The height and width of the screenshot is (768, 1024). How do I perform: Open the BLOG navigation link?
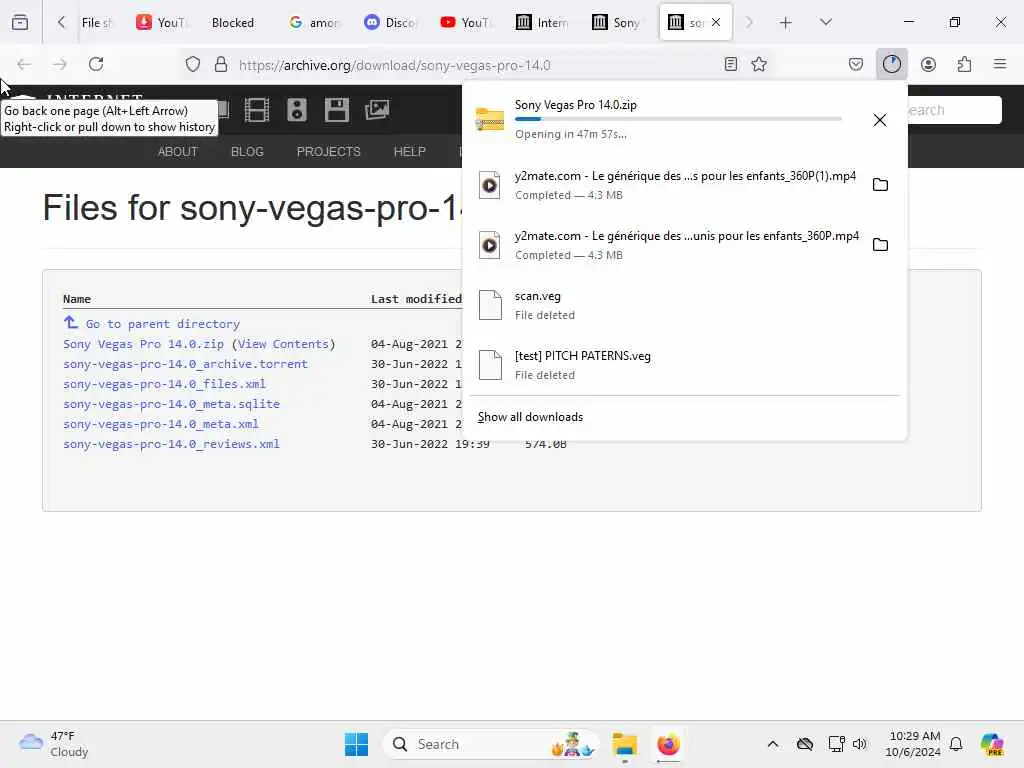pos(247,152)
